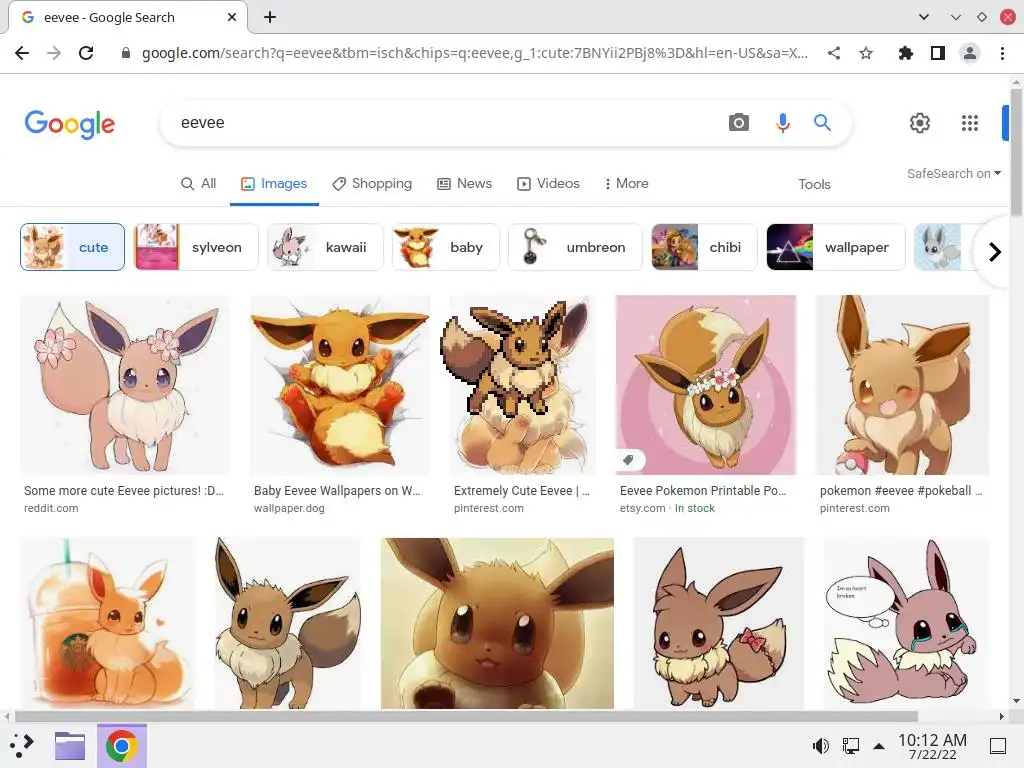Open the file manager from taskbar

pyautogui.click(x=70, y=745)
